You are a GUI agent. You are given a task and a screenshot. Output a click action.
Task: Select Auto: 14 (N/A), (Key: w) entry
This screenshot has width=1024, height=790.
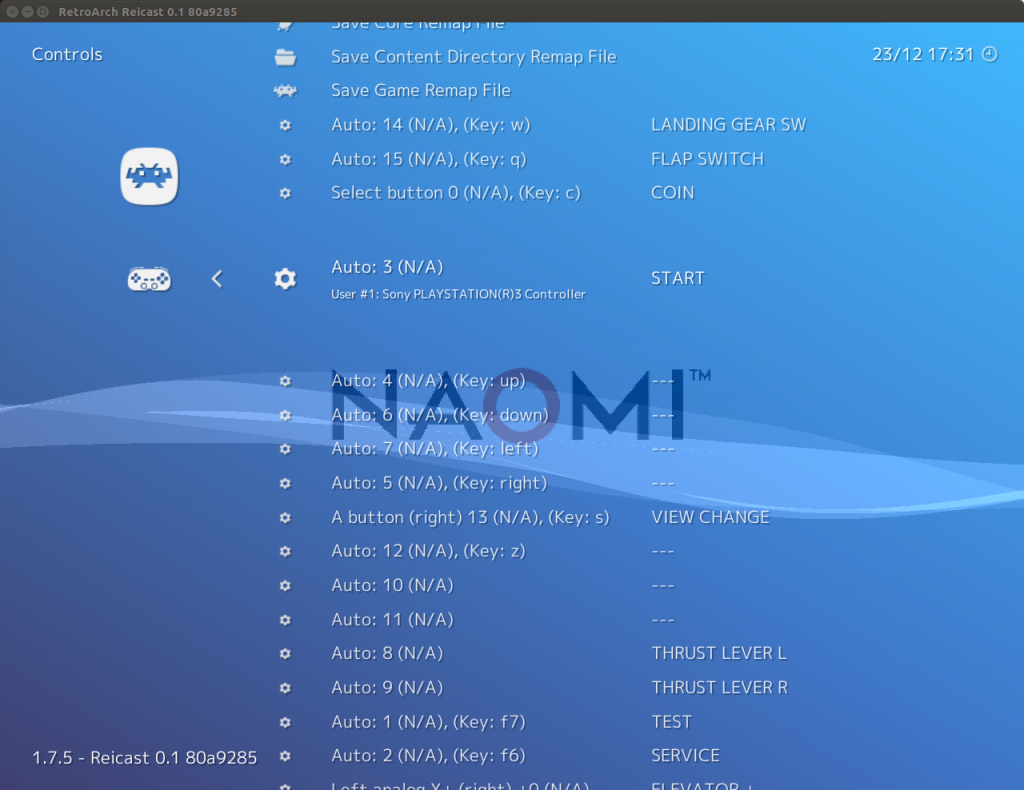click(430, 125)
